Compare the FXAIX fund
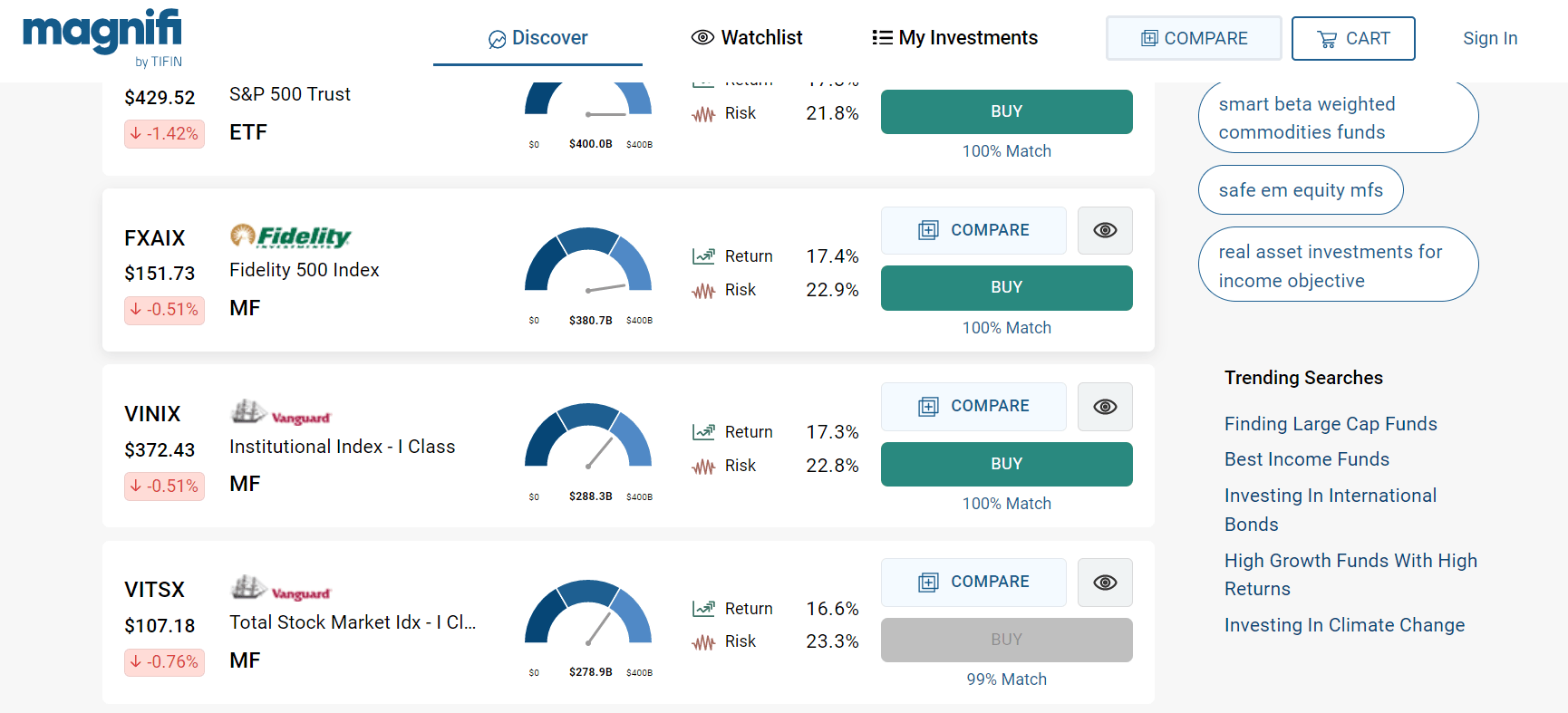This screenshot has height=713, width=1568. click(x=973, y=230)
